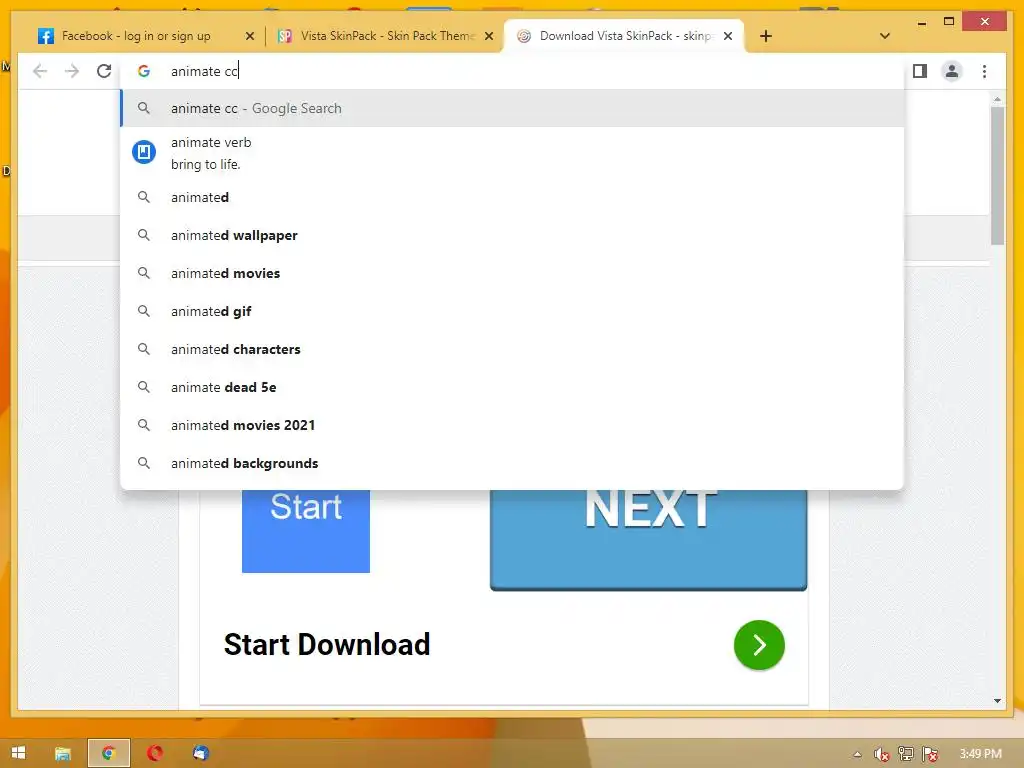Choose 'animate verb bring to life' definition suggestion

click(x=512, y=153)
